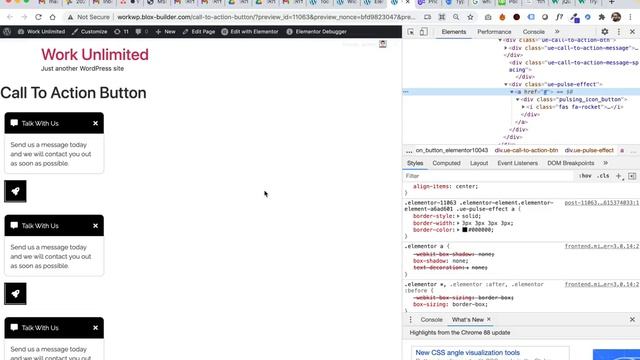Open the browser extensions puzzle icon

(x=602, y=17)
